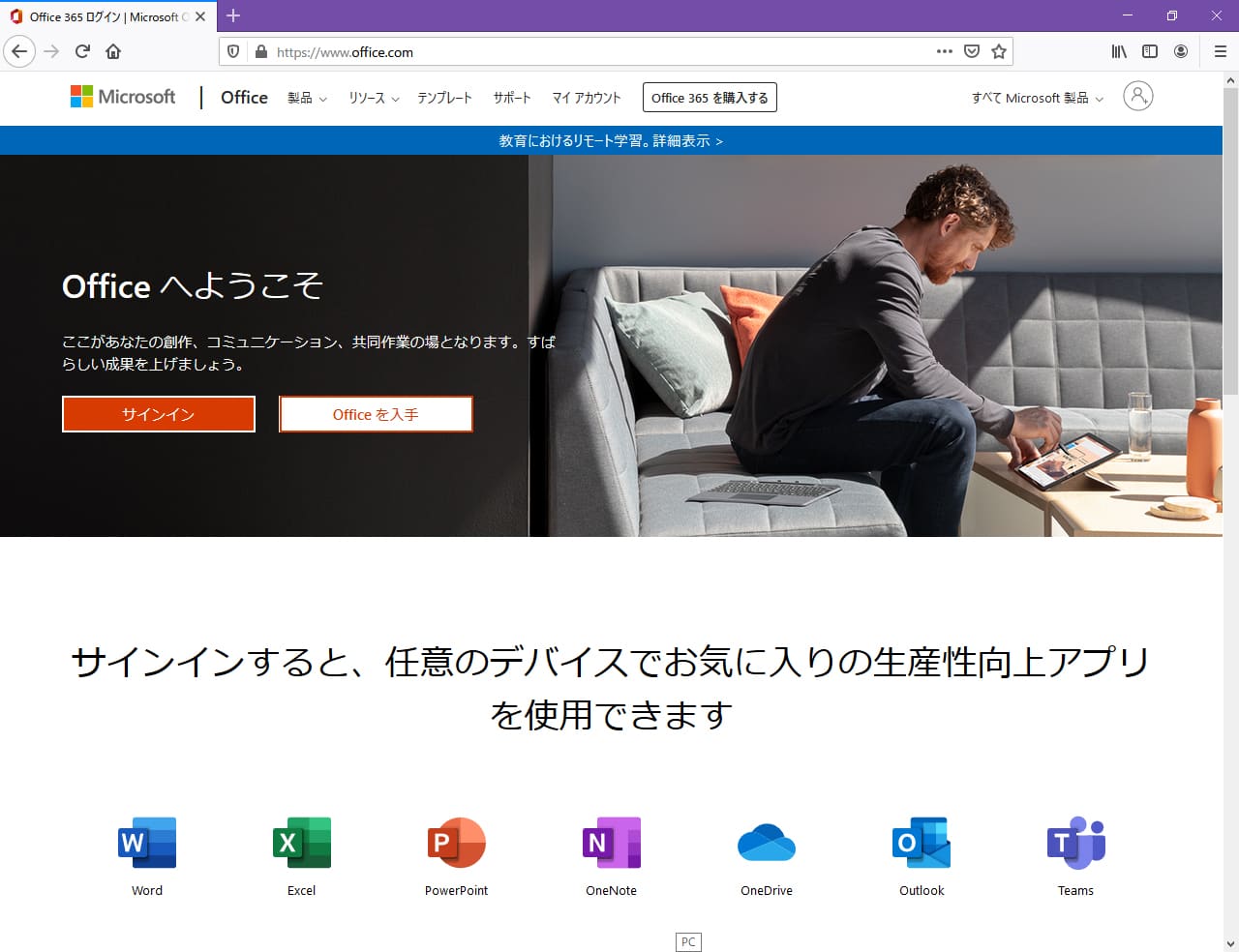Image resolution: width=1239 pixels, height=952 pixels.
Task: Reload the page with the refresh icon
Action: [82, 51]
